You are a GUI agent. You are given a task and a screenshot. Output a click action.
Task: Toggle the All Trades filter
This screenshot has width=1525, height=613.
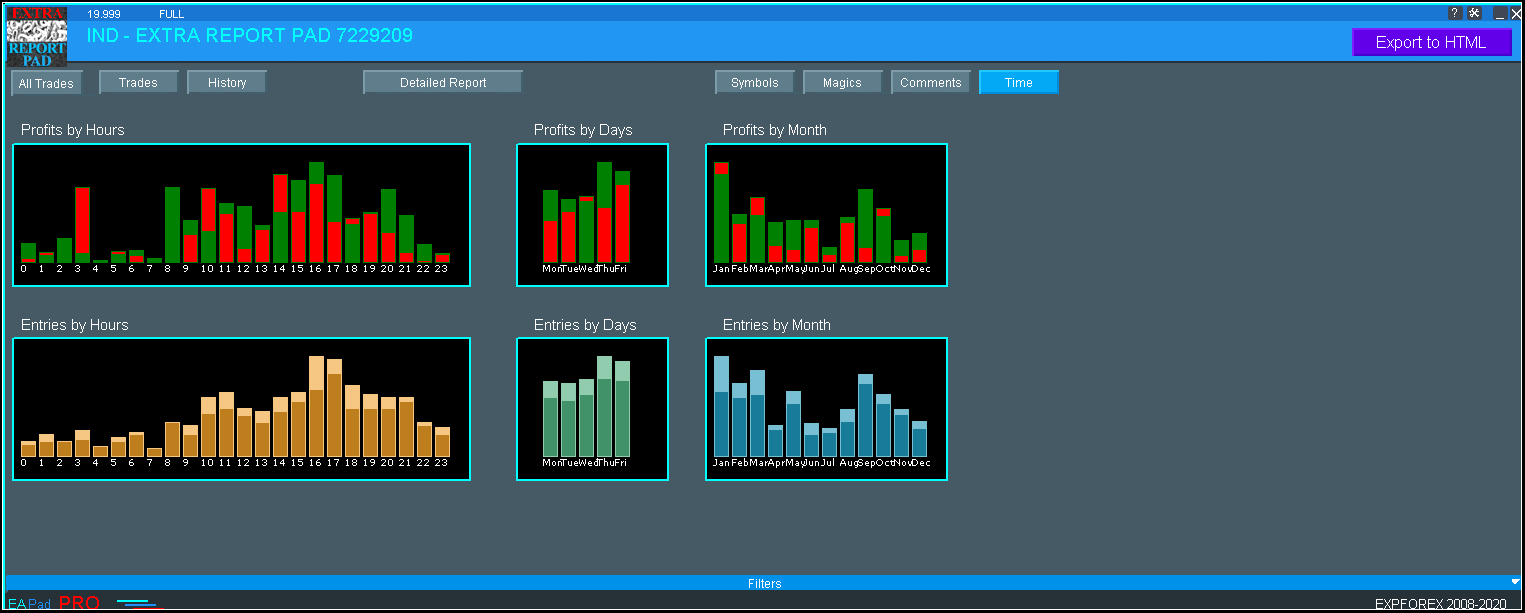[x=46, y=83]
